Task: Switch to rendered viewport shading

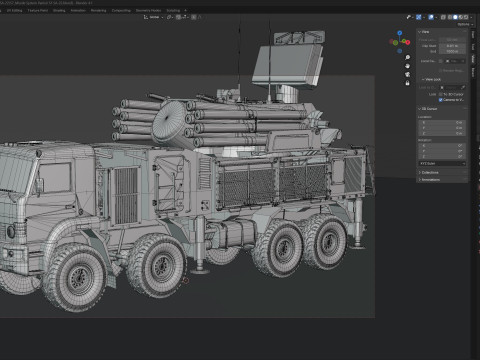Action: [x=466, y=17]
